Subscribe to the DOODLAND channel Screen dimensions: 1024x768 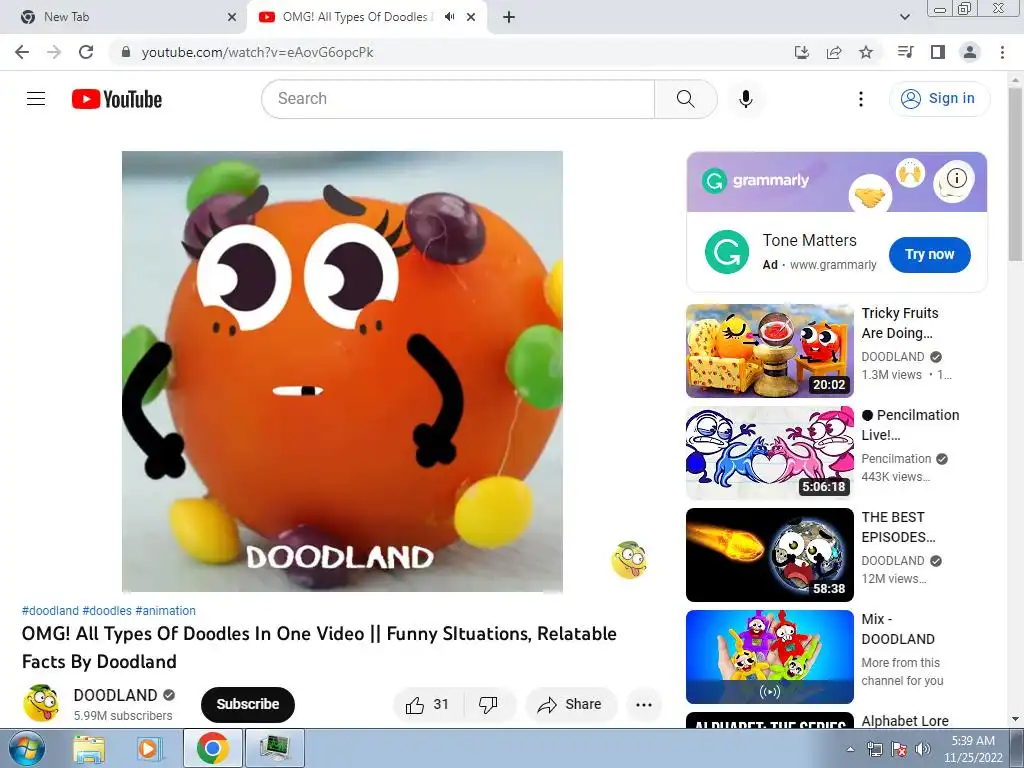[x=248, y=704]
